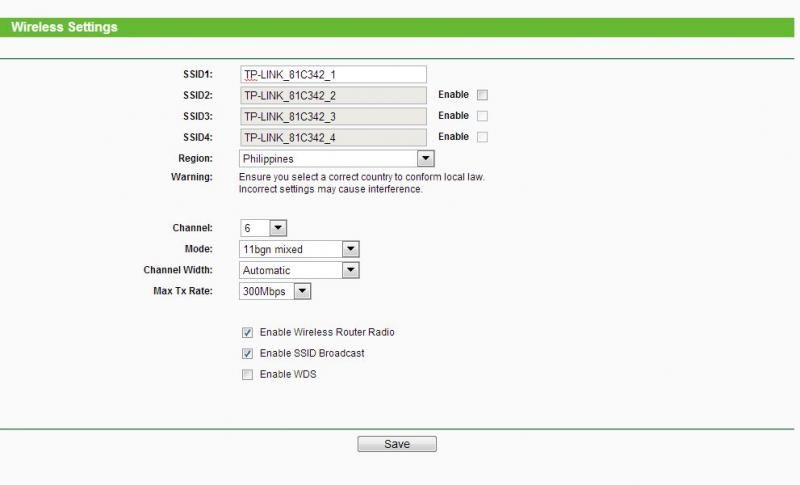Click the 'Enable Wireless Router Radio' label text

(x=327, y=332)
